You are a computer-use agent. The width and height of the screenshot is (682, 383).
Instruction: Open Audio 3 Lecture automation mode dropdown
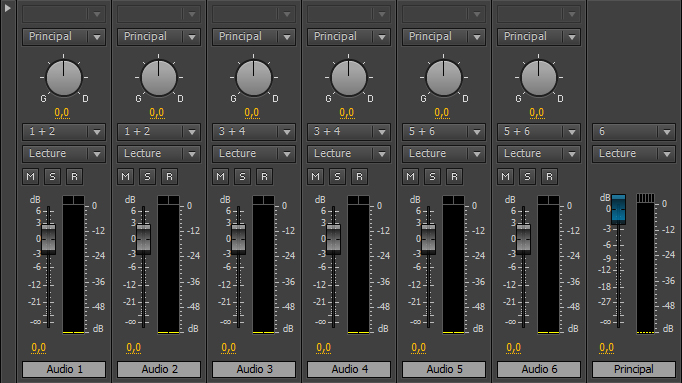[254, 154]
